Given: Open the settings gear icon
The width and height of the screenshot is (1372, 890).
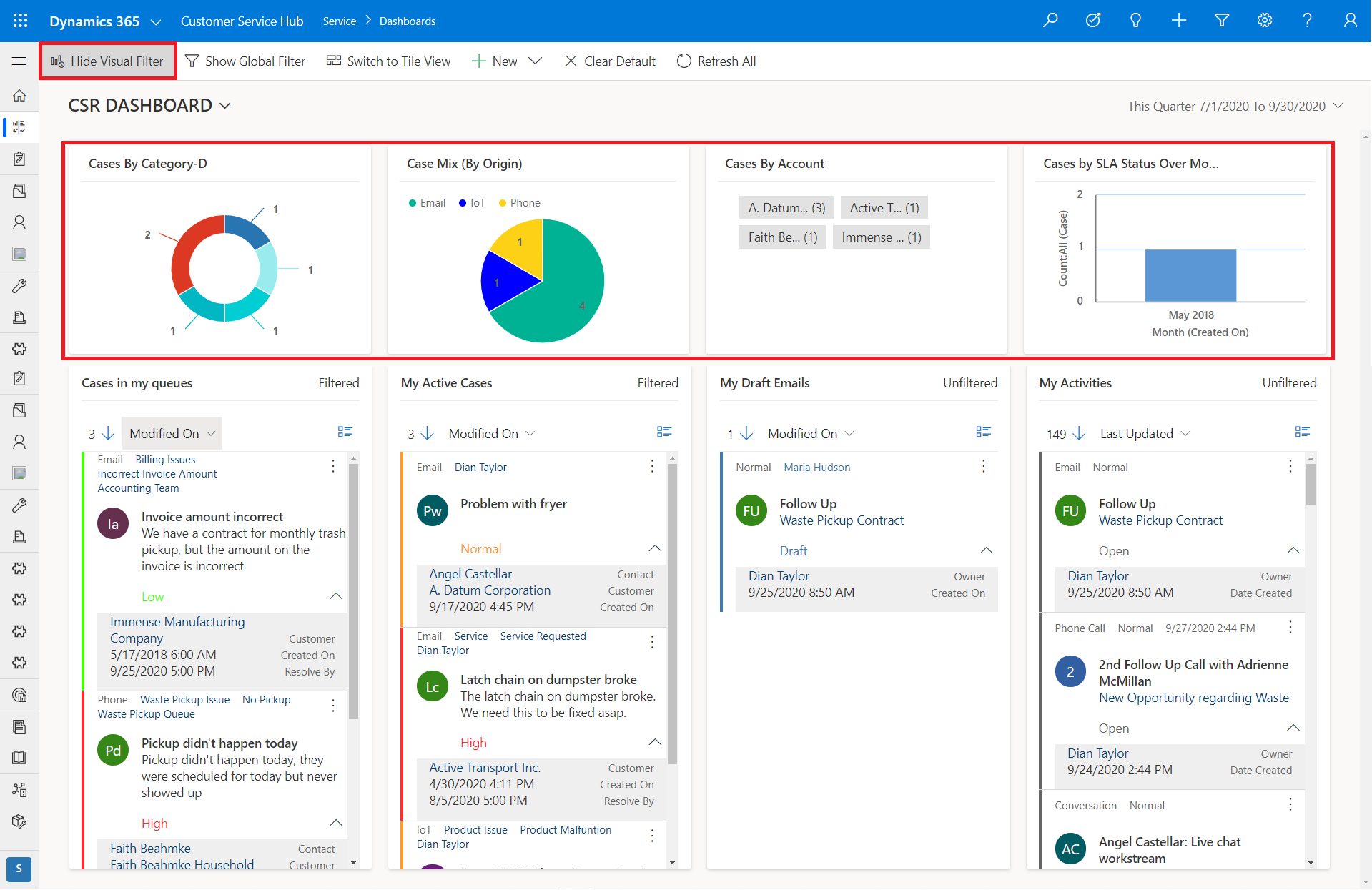Looking at the screenshot, I should [1265, 21].
